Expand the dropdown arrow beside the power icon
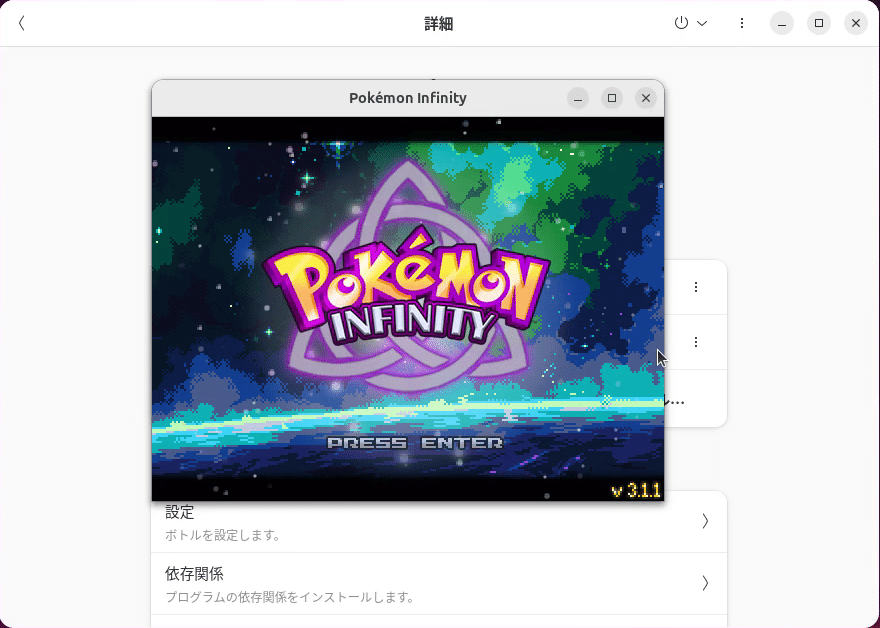 [x=702, y=23]
